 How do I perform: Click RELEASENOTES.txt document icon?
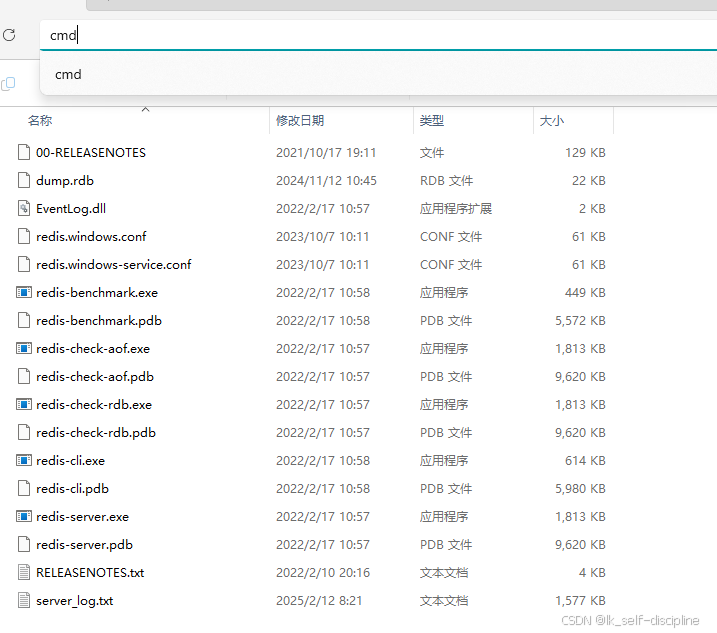[24, 572]
